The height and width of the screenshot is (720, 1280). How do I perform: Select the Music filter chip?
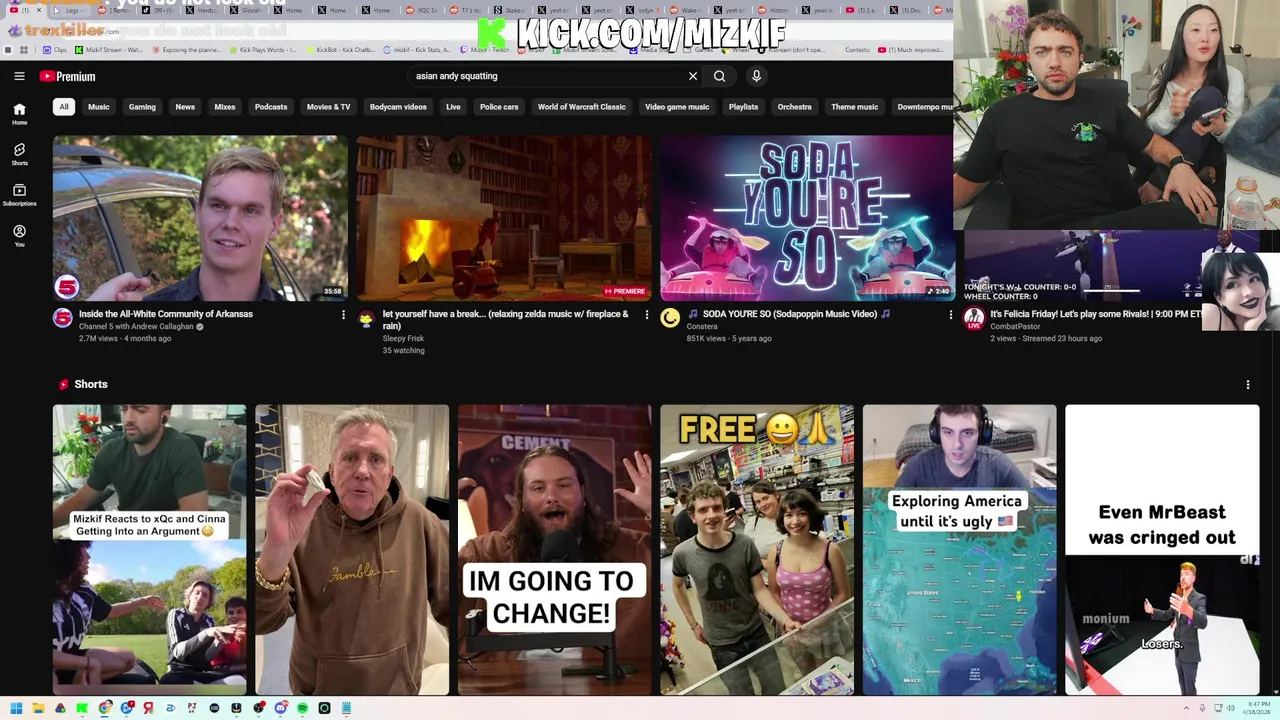98,107
